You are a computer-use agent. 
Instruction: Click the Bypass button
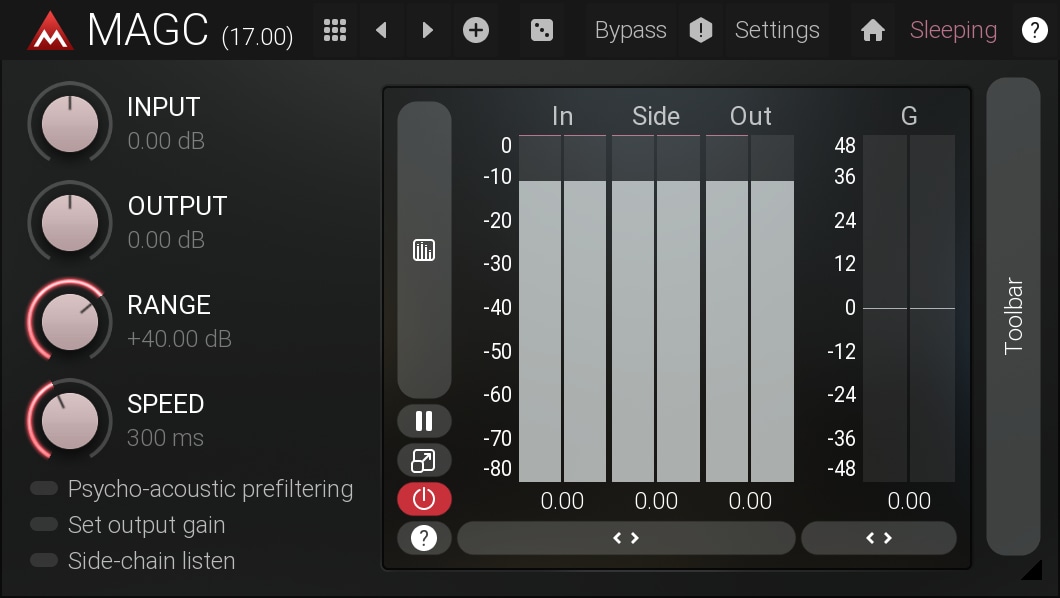pyautogui.click(x=630, y=30)
